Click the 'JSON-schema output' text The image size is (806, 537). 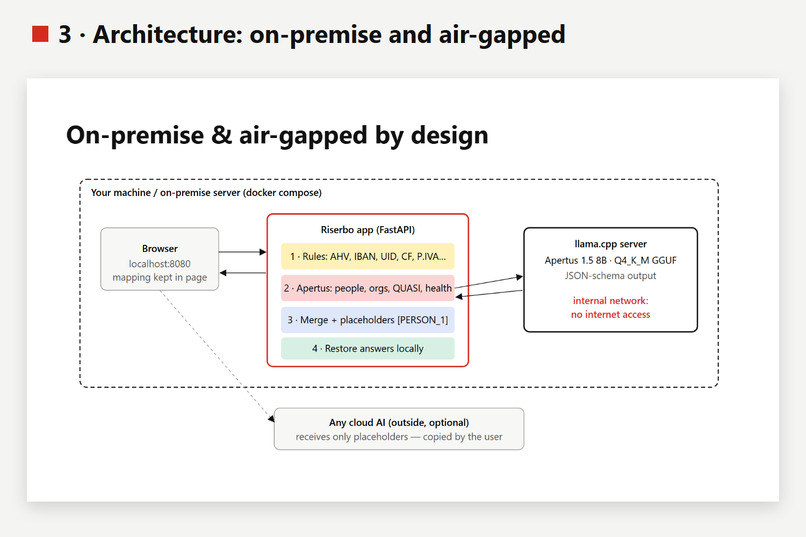click(x=611, y=275)
